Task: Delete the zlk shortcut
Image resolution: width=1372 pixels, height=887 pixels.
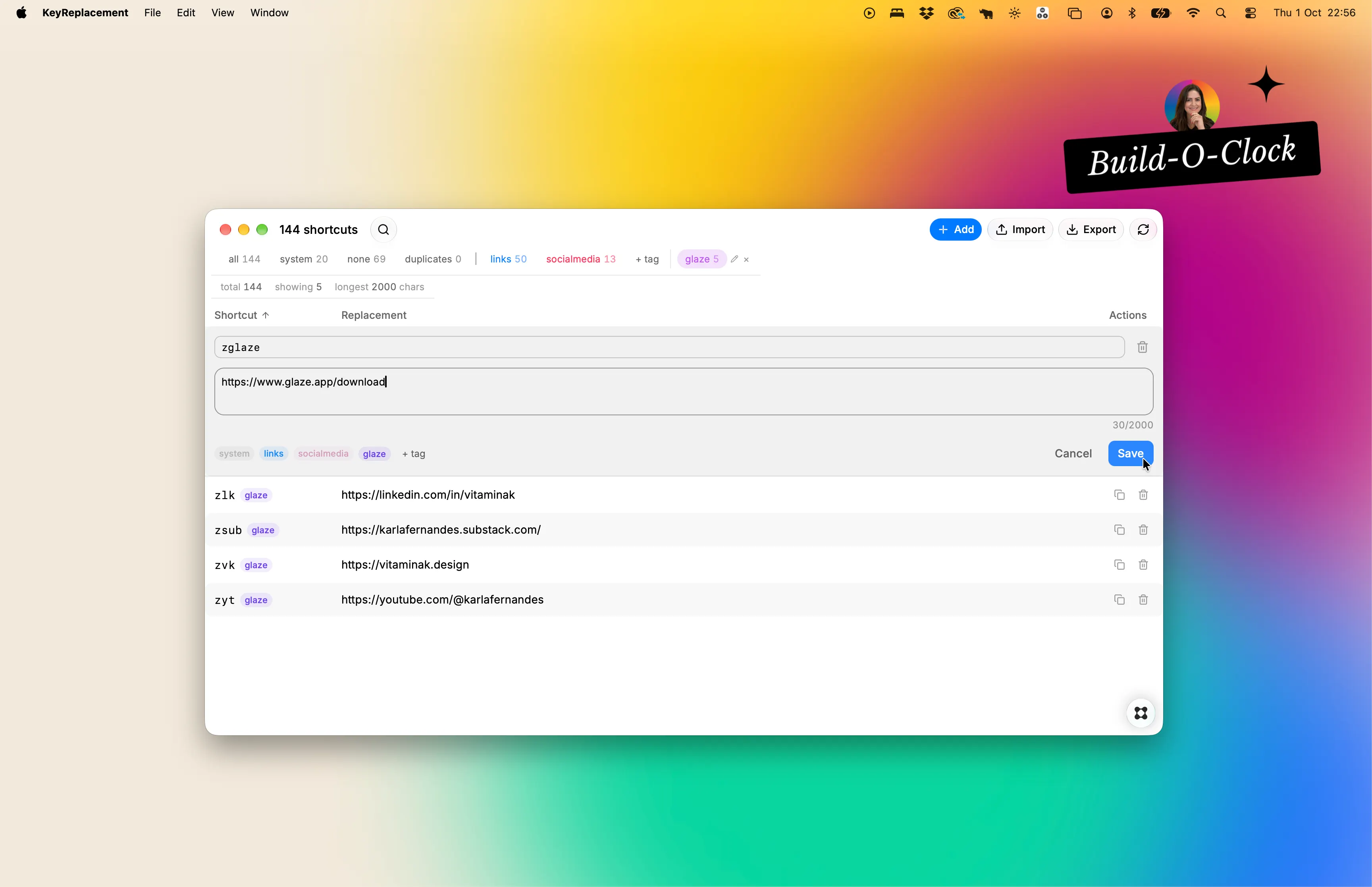Action: [1143, 495]
